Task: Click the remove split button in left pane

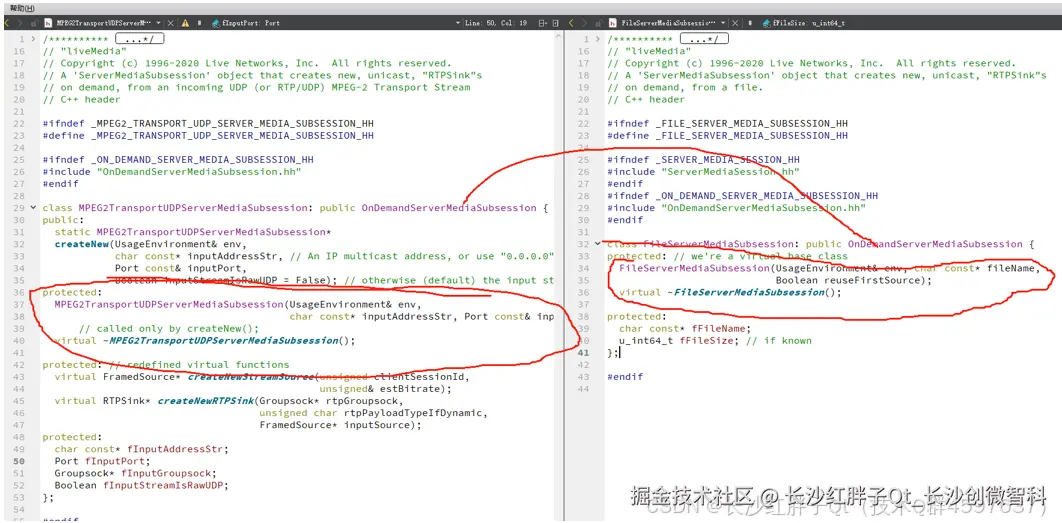Action: pyautogui.click(x=556, y=23)
